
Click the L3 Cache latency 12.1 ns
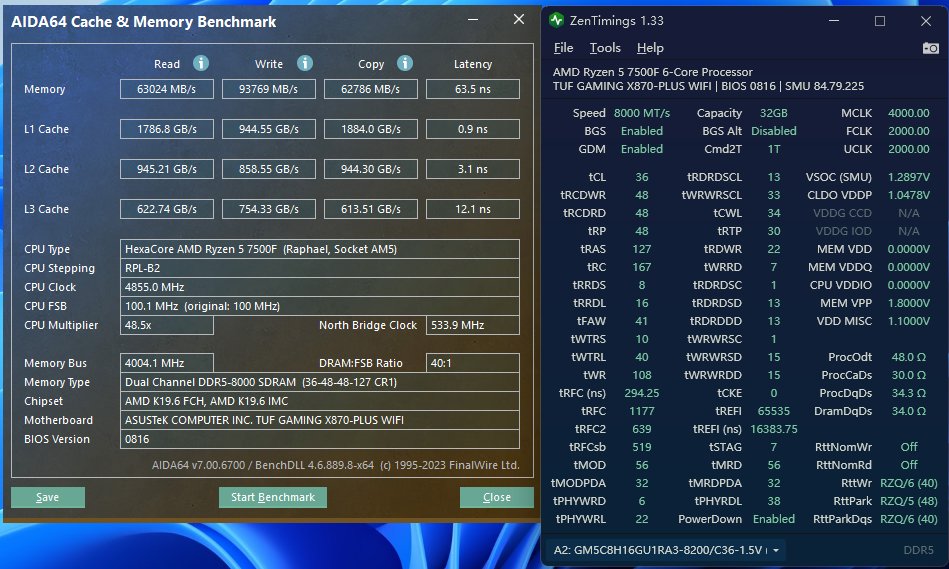coord(473,209)
